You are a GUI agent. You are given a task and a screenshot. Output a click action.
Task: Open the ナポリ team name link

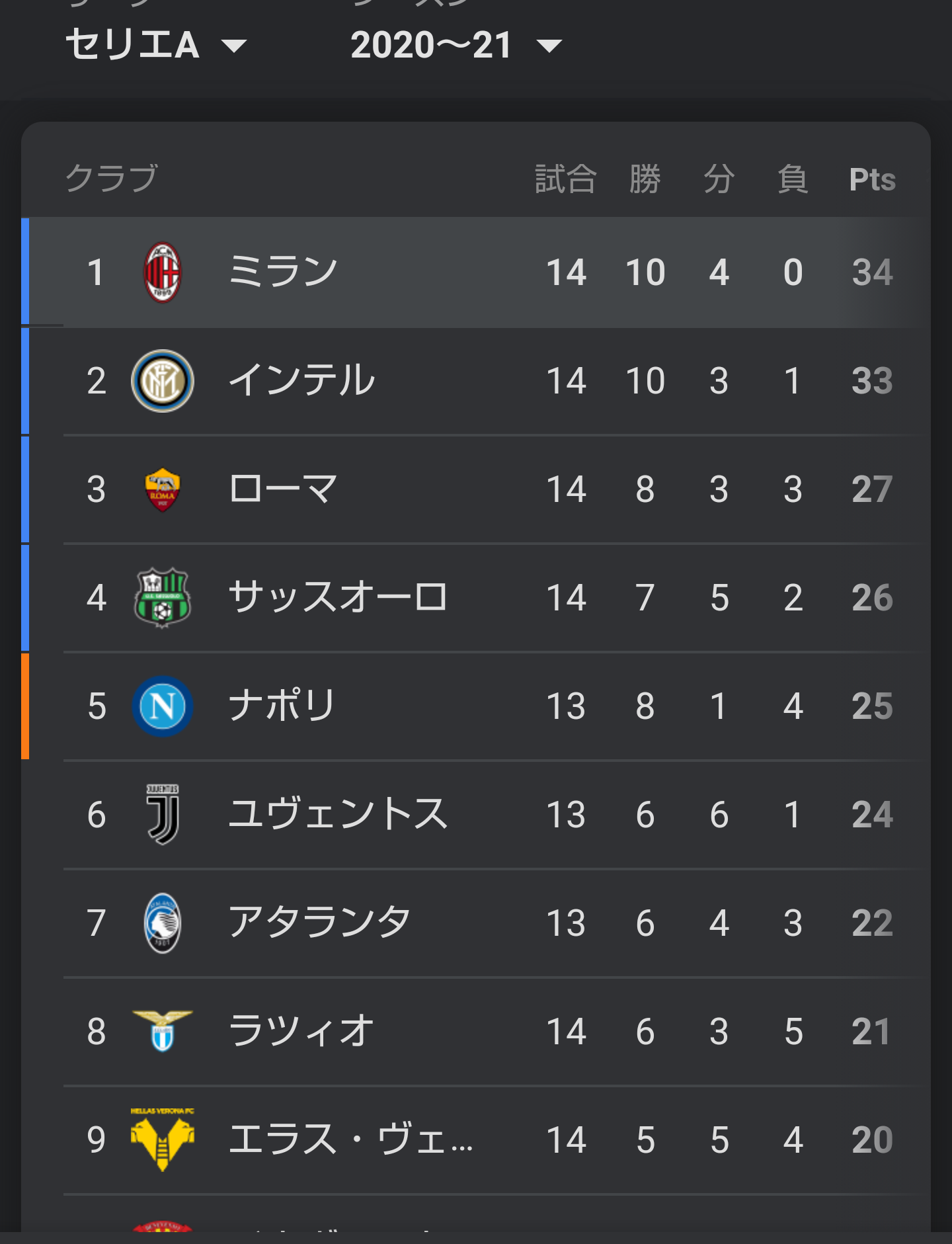coord(283,706)
